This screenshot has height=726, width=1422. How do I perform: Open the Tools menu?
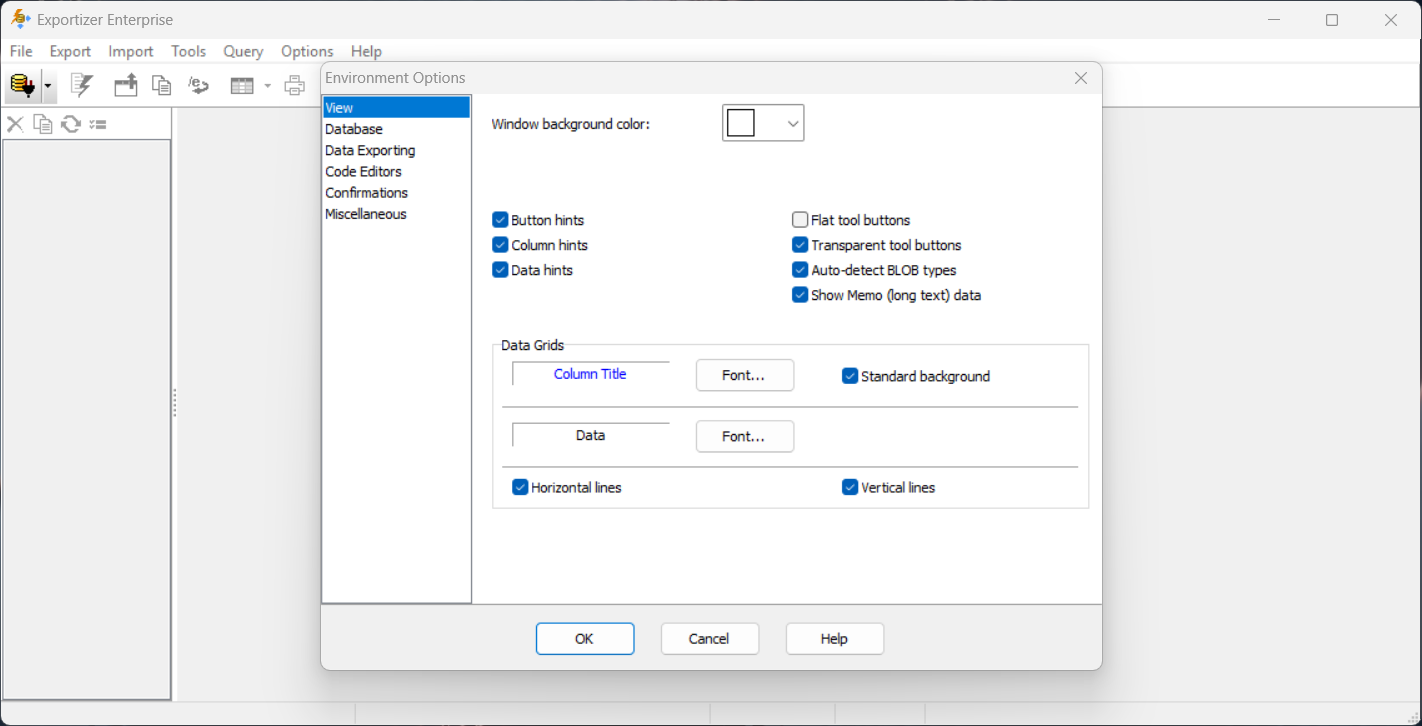(x=188, y=51)
